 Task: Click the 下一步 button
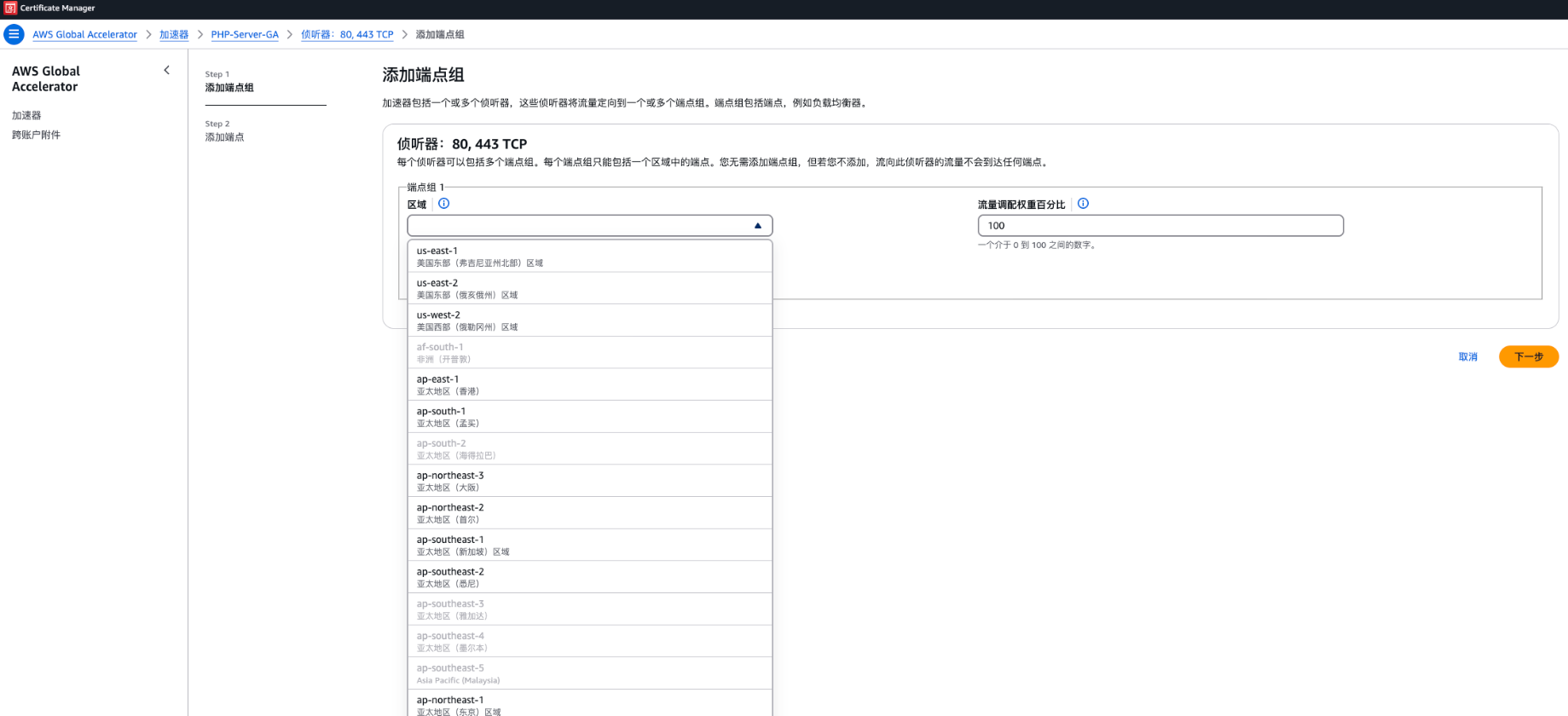pos(1529,357)
